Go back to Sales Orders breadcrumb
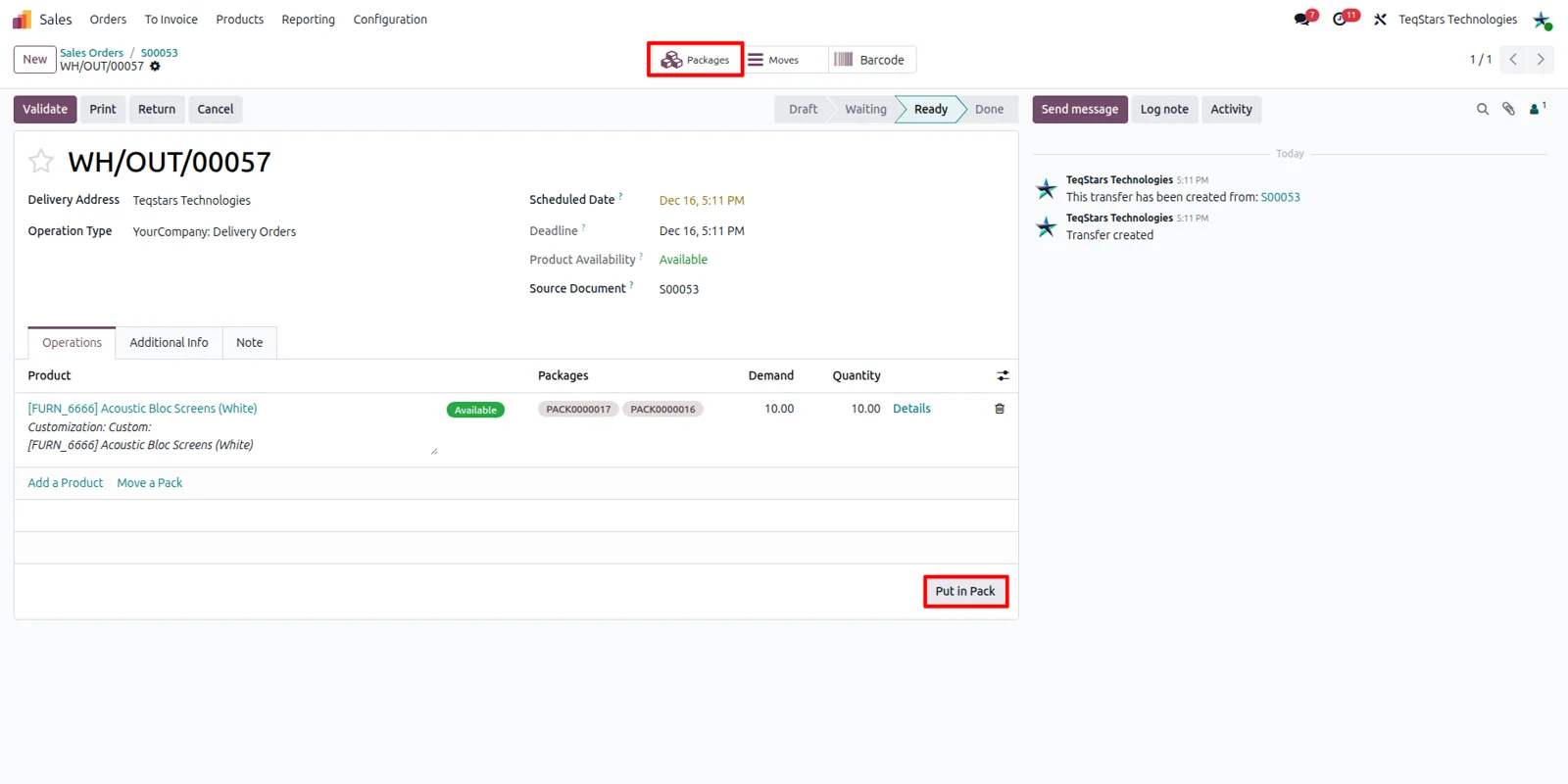Image resolution: width=1568 pixels, height=784 pixels. (92, 53)
